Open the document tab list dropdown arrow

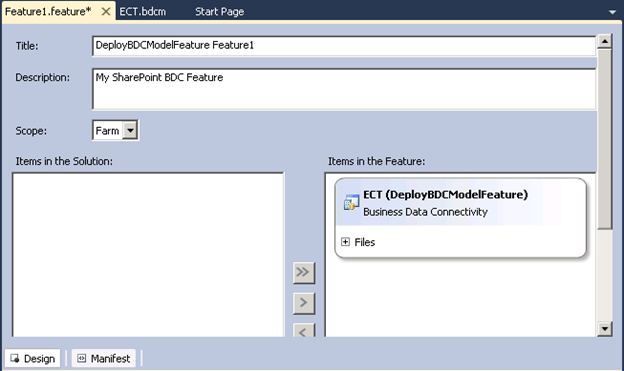612,12
